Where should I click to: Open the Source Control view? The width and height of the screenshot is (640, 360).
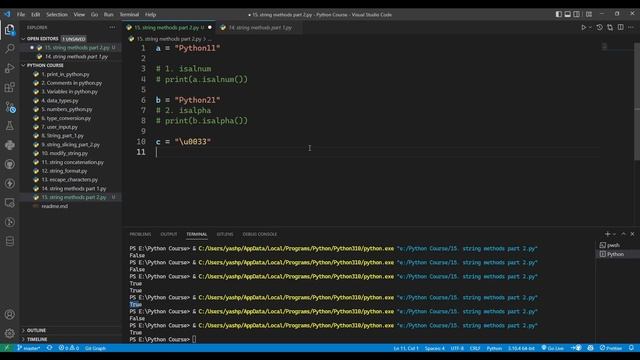[x=9, y=107]
